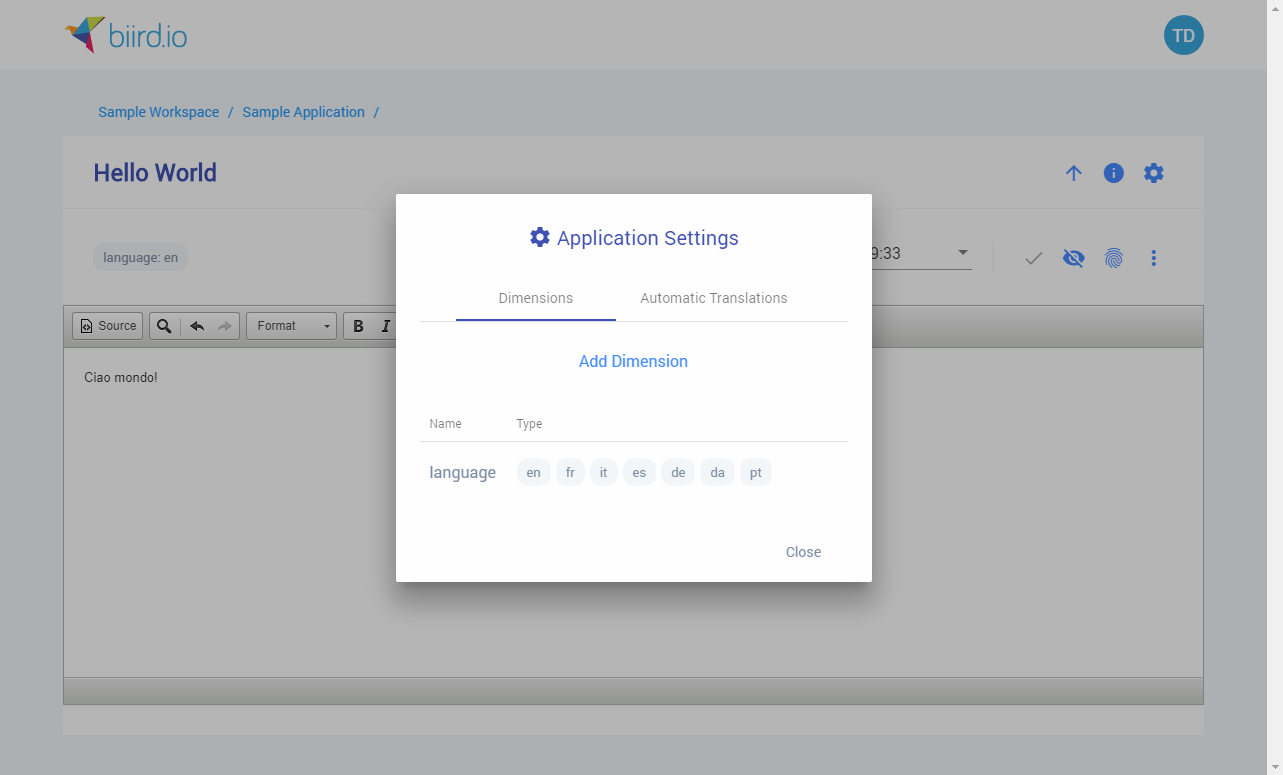
Task: Click the de language chip
Action: pos(678,472)
